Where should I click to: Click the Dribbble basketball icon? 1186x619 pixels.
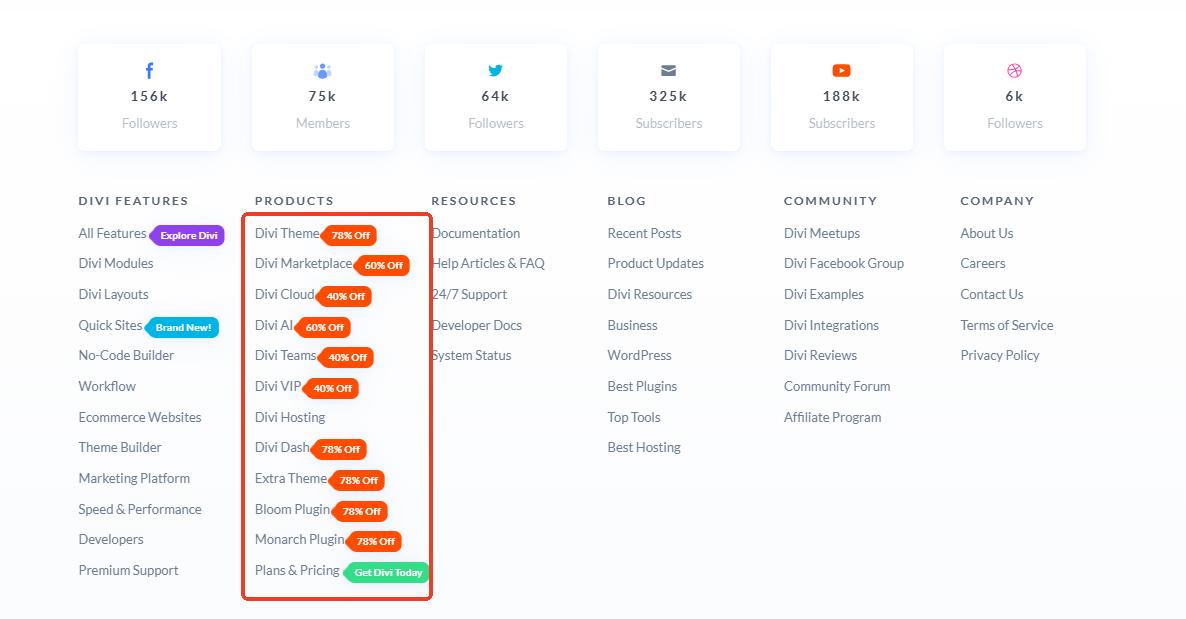pos(1014,71)
